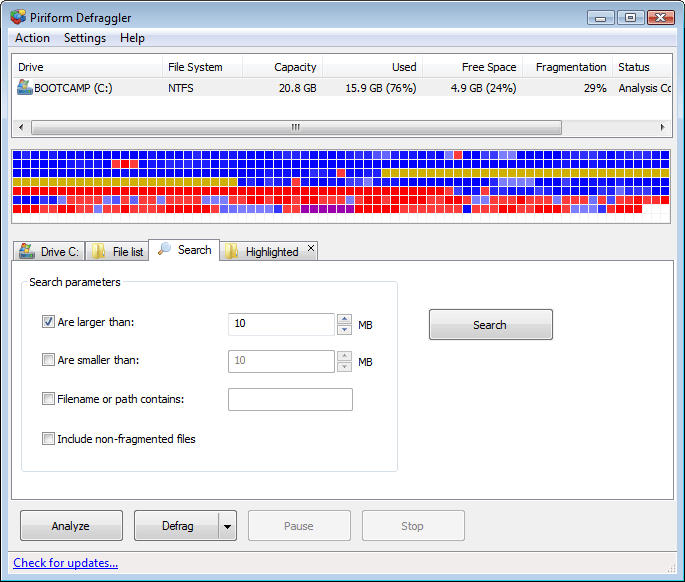Uncheck the Are larger than checkbox

48,322
